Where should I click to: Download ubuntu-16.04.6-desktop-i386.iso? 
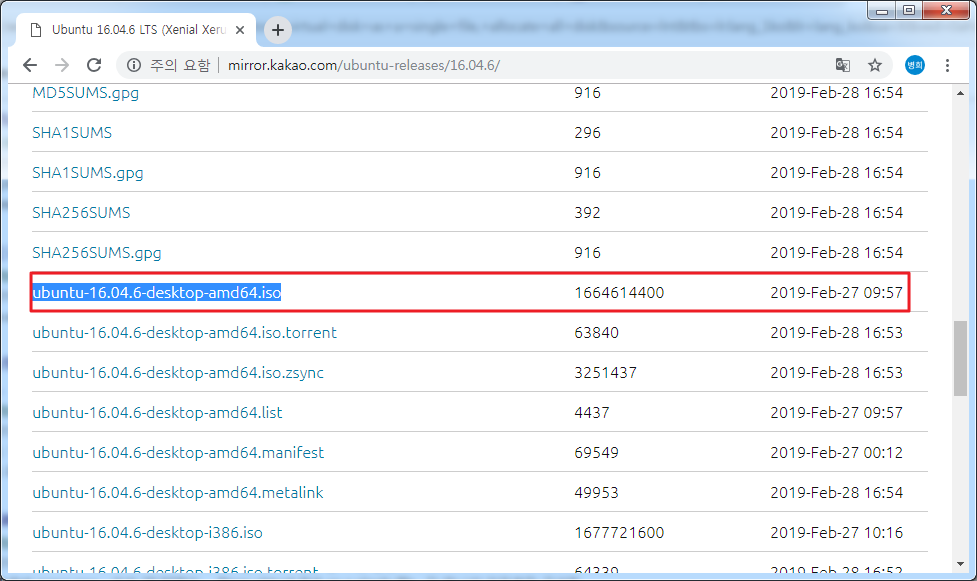click(x=148, y=532)
